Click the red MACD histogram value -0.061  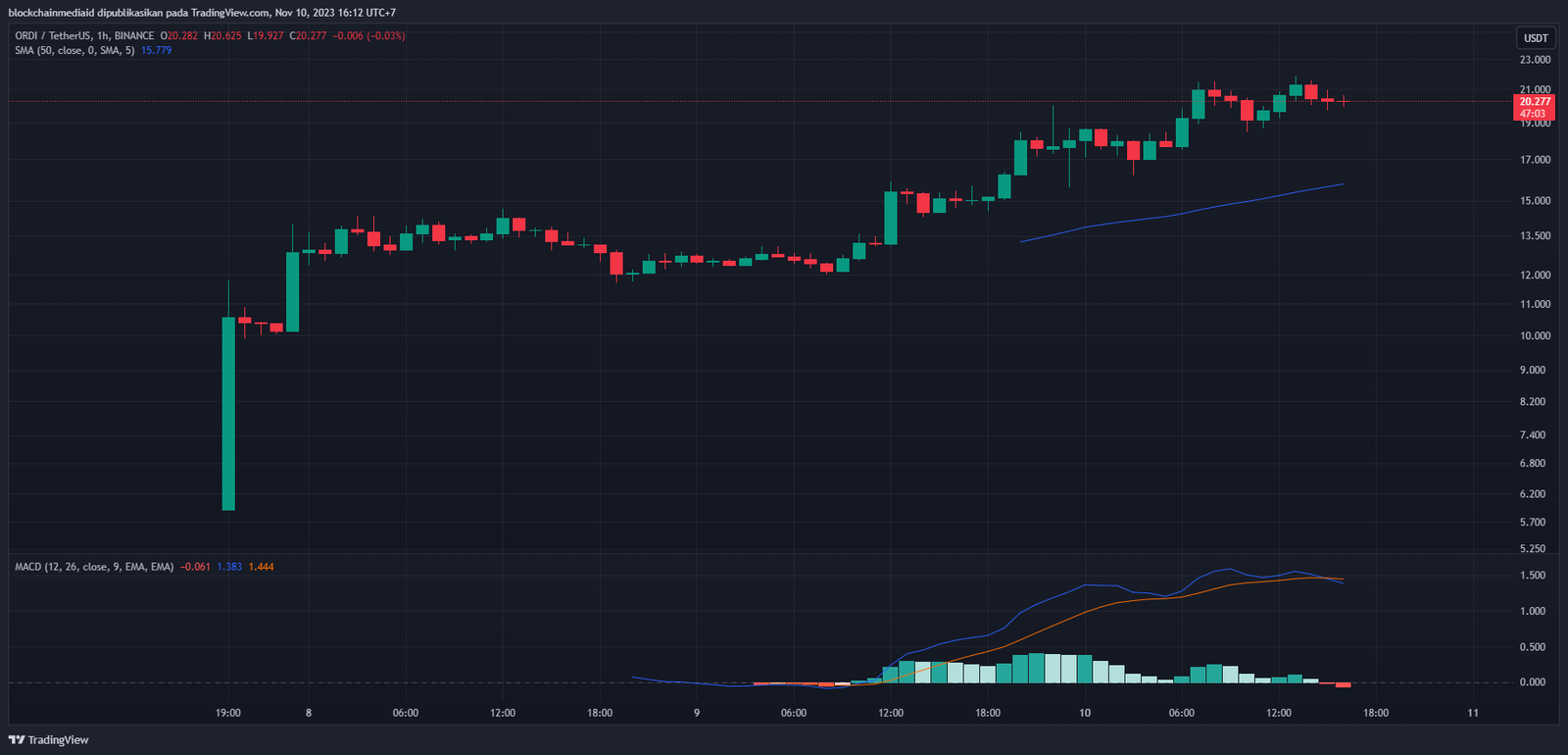(195, 567)
